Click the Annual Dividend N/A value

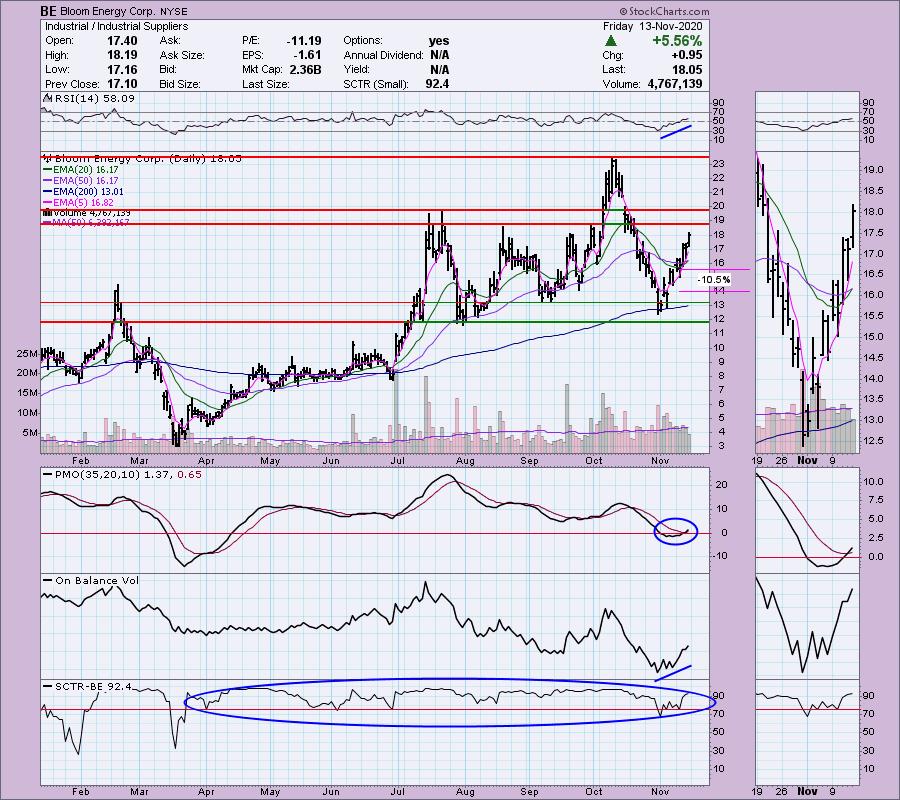coord(439,55)
